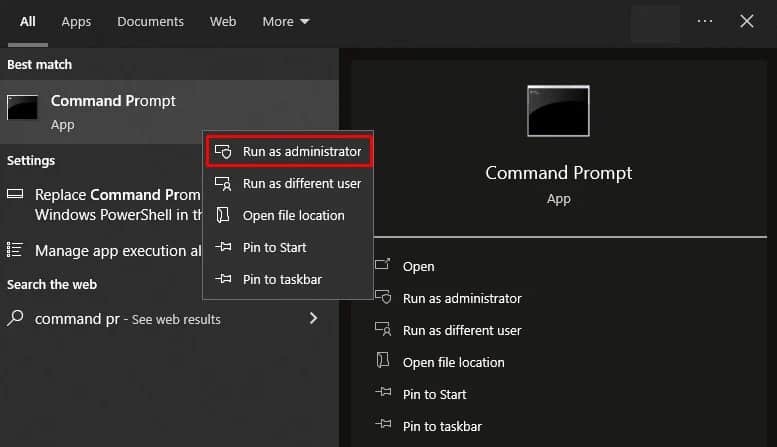Switch to the All tab
The image size is (777, 447).
pos(28,22)
